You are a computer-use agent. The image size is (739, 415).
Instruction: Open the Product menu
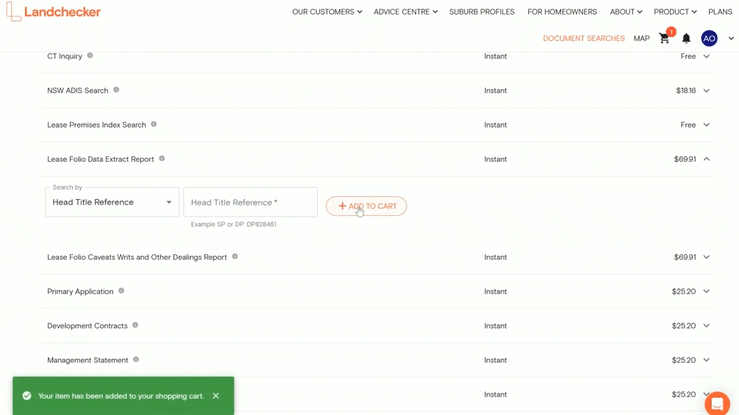675,12
